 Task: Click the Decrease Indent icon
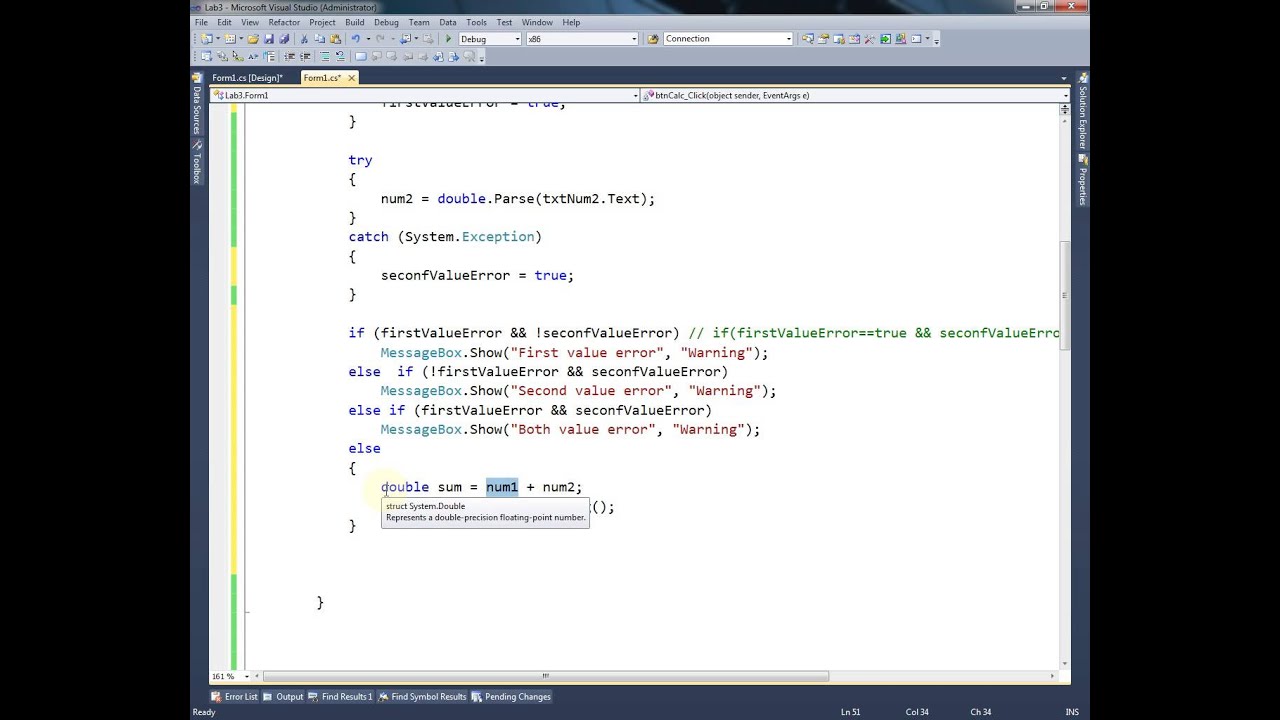pyautogui.click(x=289, y=56)
